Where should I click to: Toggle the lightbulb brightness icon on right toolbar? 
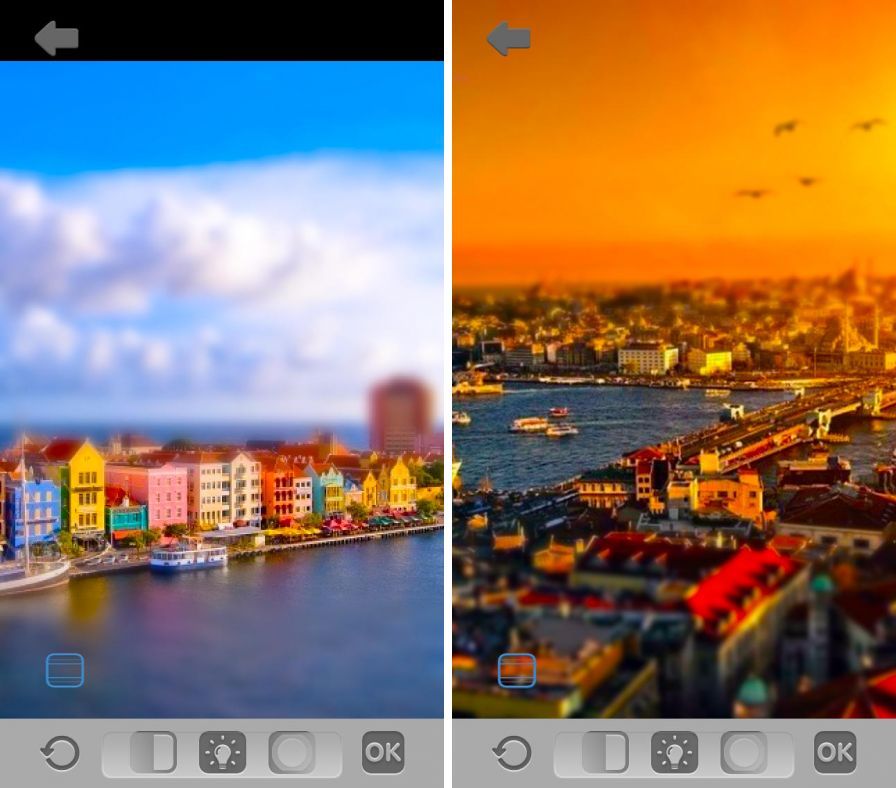(x=674, y=752)
